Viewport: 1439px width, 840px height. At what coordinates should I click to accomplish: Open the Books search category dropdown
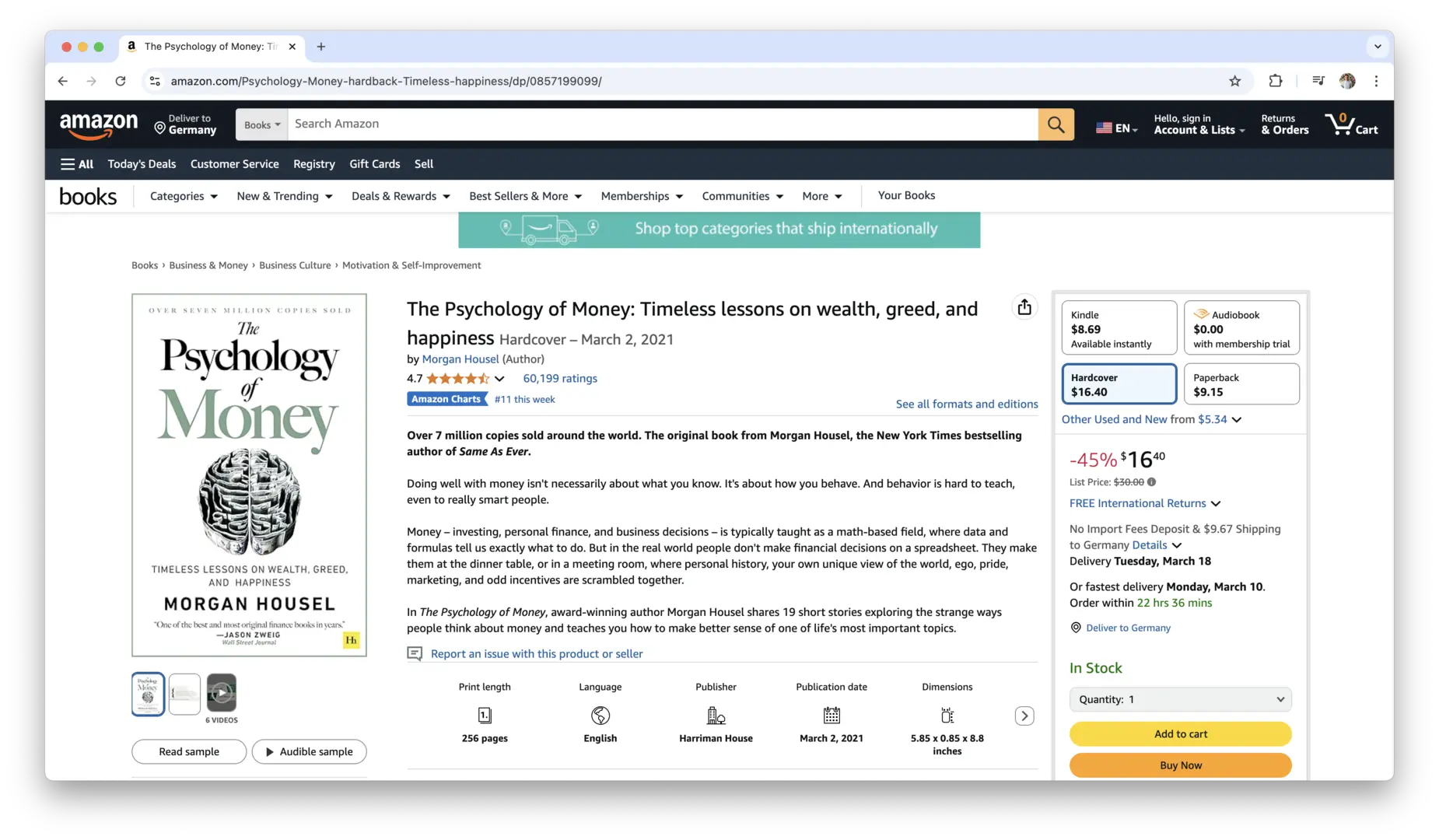[x=262, y=124]
